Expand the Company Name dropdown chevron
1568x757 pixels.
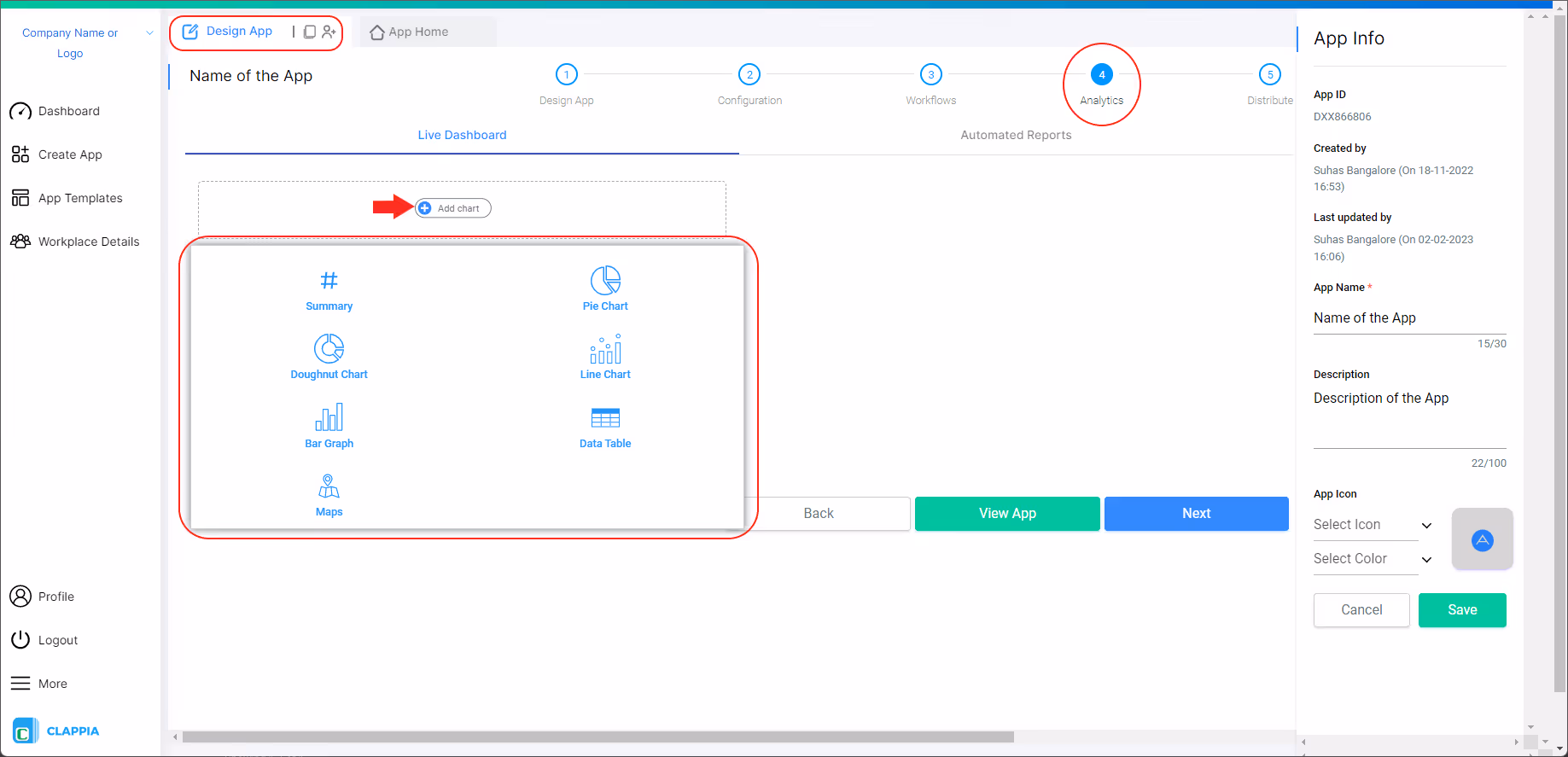click(149, 33)
